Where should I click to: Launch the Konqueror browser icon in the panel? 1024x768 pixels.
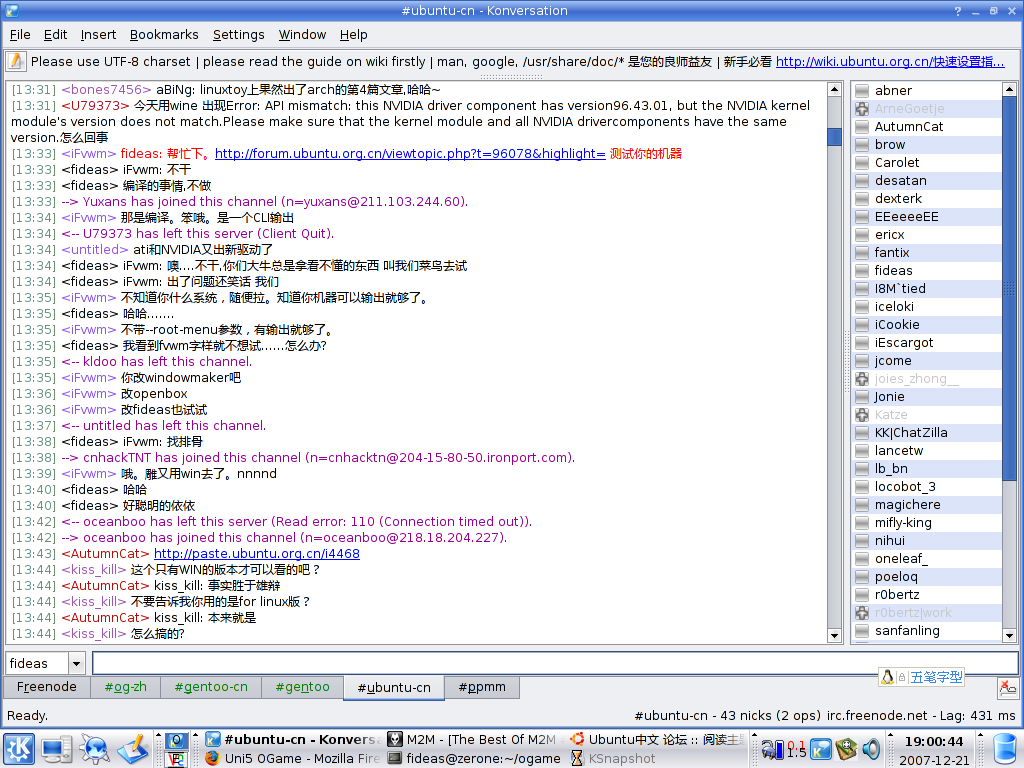95,748
